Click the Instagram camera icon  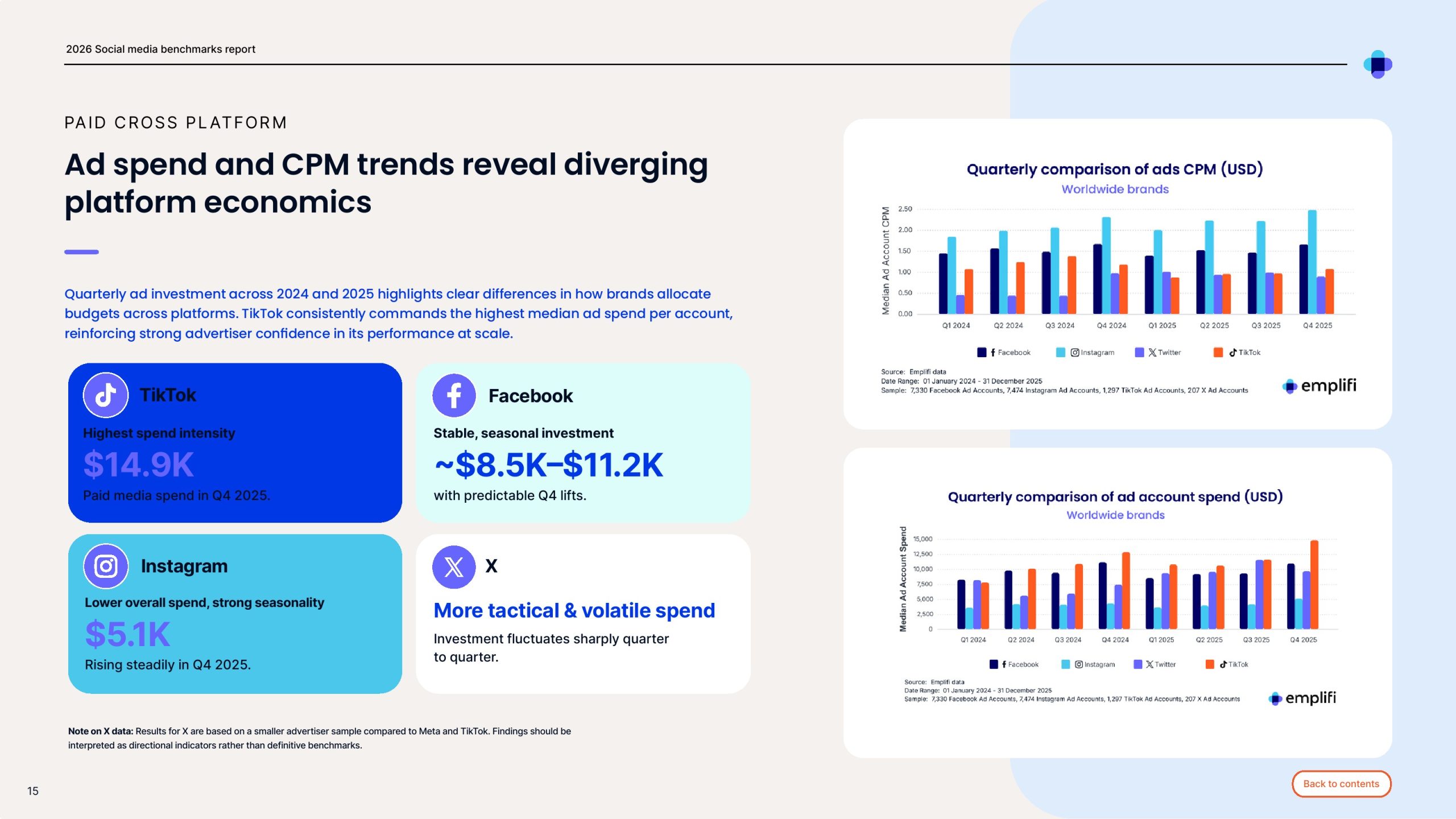click(106, 566)
